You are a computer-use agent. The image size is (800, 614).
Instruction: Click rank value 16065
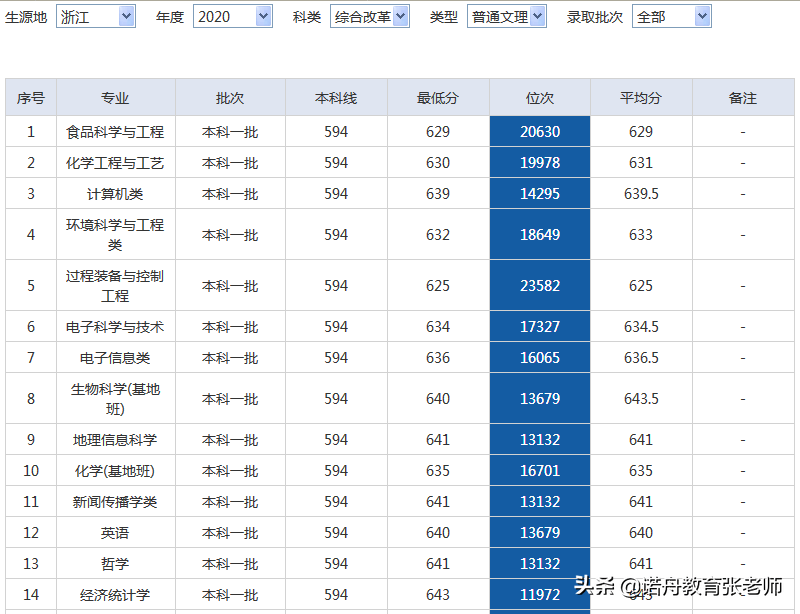(x=540, y=358)
